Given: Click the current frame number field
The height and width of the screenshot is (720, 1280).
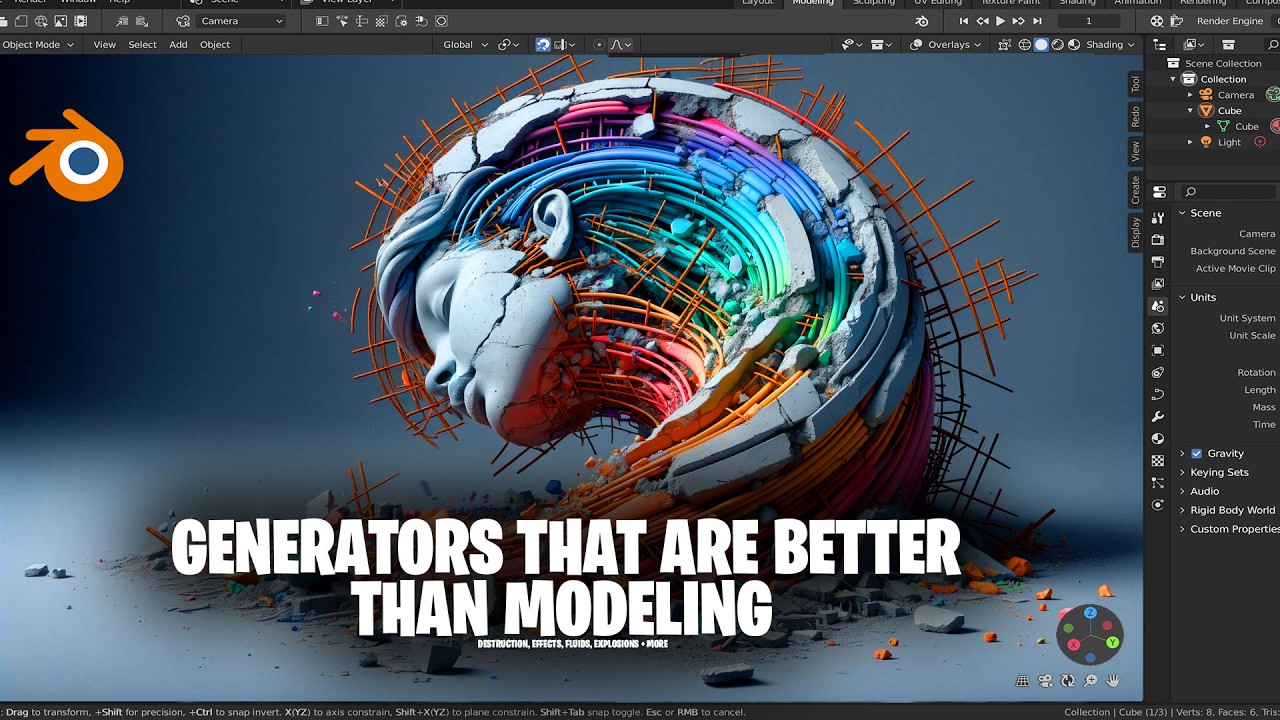Looking at the screenshot, I should click(1089, 21).
